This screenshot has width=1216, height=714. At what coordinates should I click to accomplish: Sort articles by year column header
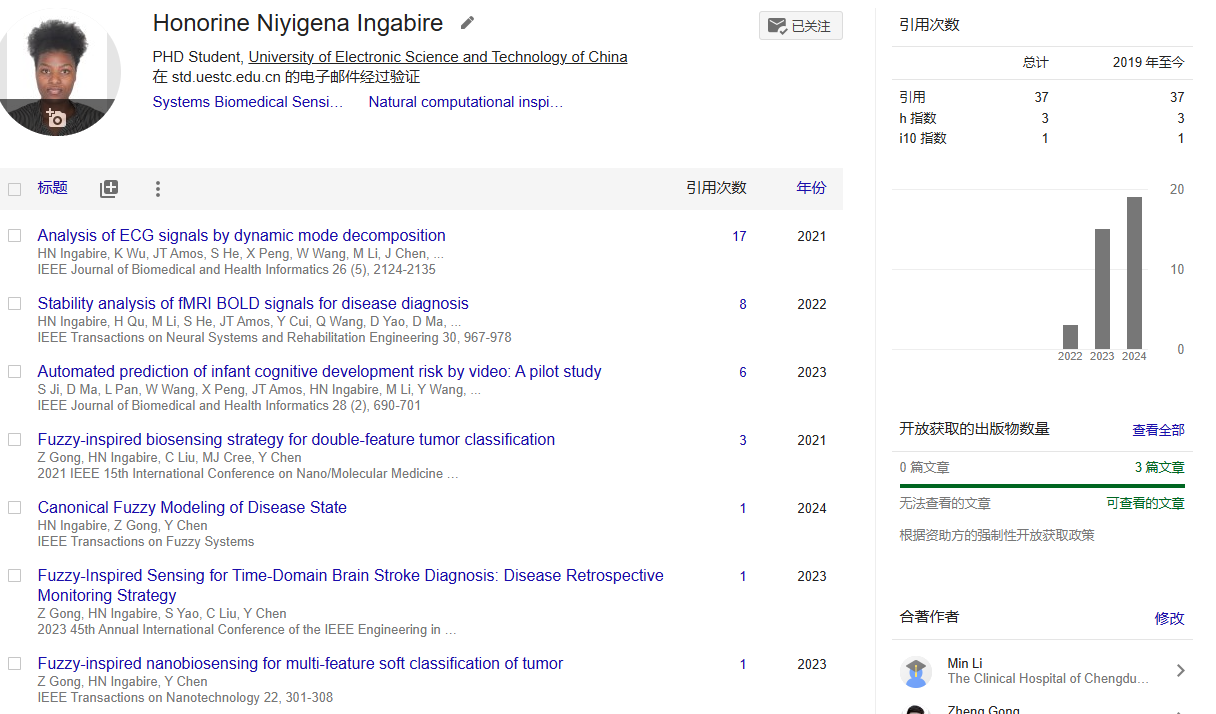point(811,188)
